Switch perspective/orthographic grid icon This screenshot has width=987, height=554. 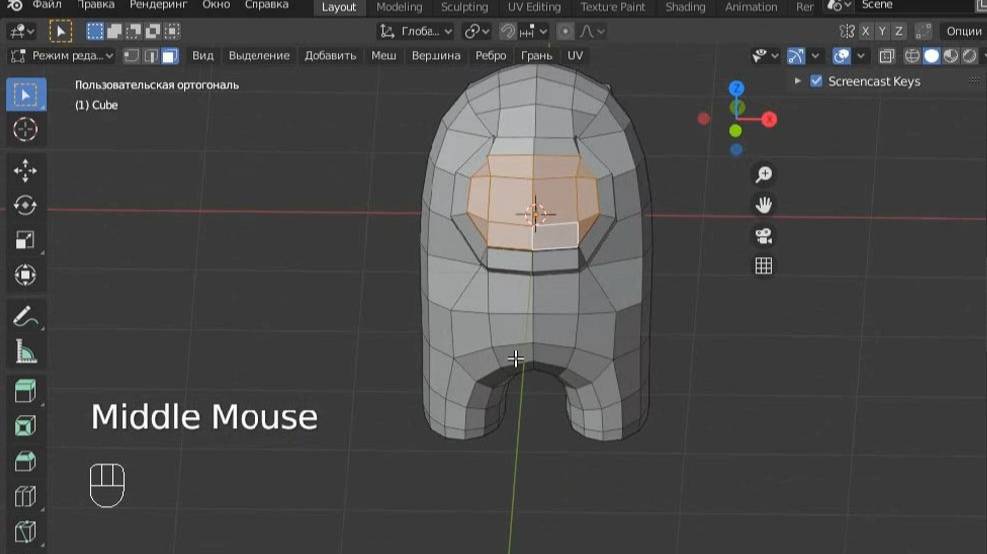coord(764,266)
